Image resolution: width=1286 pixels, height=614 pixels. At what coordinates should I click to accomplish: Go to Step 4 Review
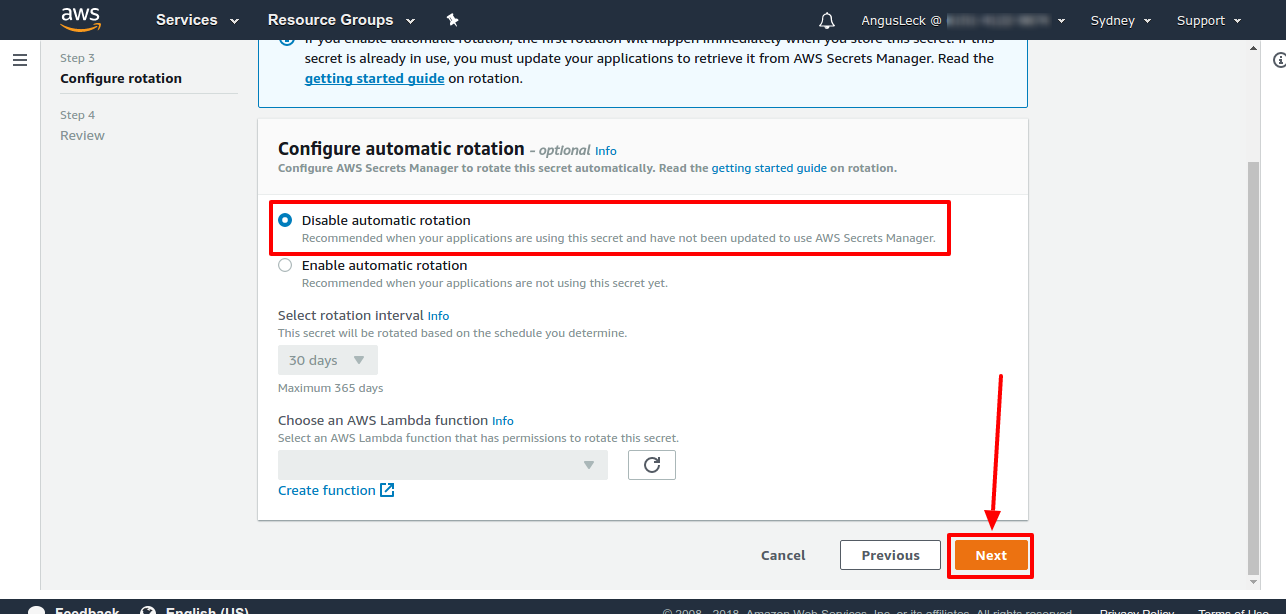click(82, 125)
